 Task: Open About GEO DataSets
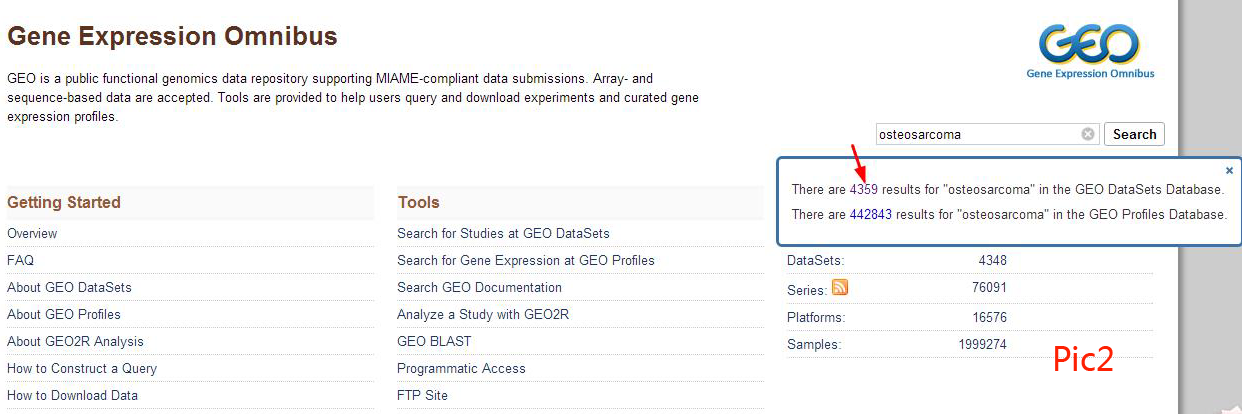[69, 287]
